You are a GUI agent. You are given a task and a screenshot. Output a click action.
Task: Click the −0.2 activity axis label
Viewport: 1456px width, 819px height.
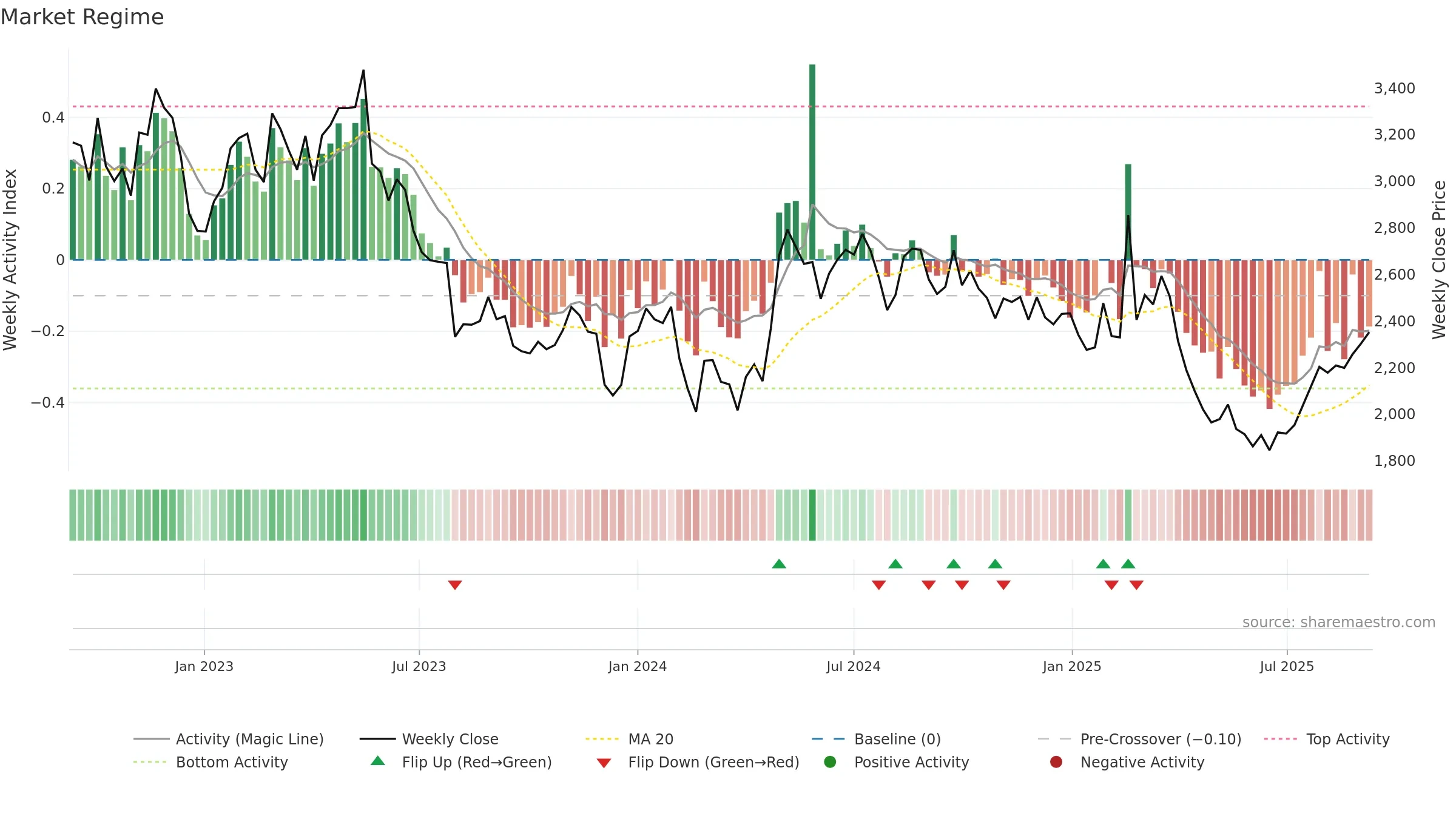pyautogui.click(x=48, y=331)
